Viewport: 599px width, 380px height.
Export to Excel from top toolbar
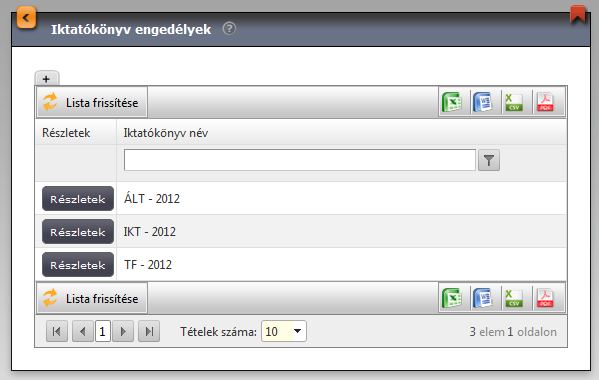[452, 102]
